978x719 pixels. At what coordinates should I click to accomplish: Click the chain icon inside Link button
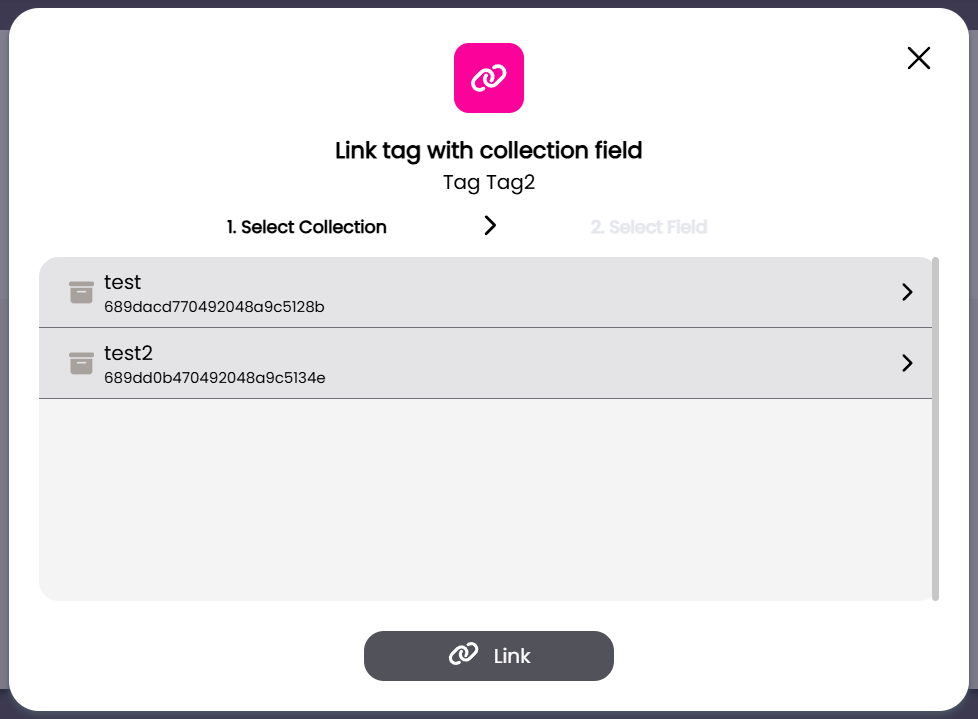(463, 656)
